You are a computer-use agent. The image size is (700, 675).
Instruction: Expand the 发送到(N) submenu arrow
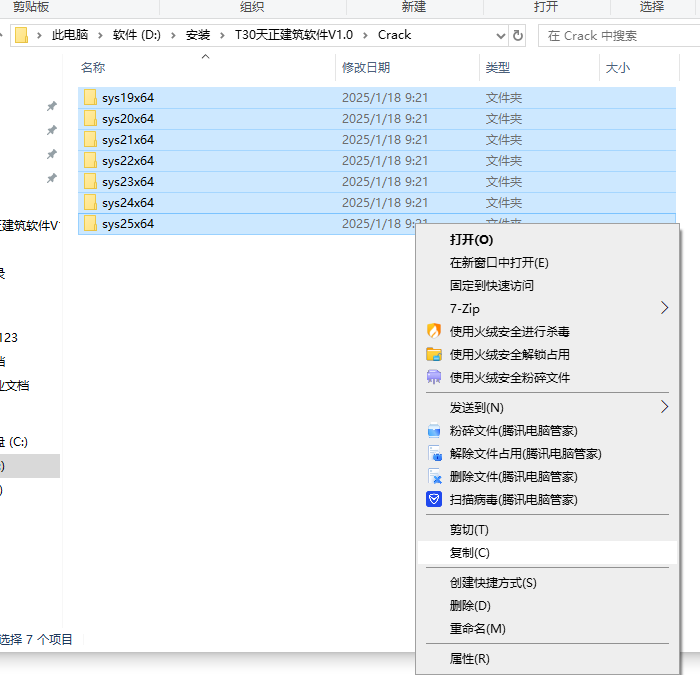coord(665,407)
